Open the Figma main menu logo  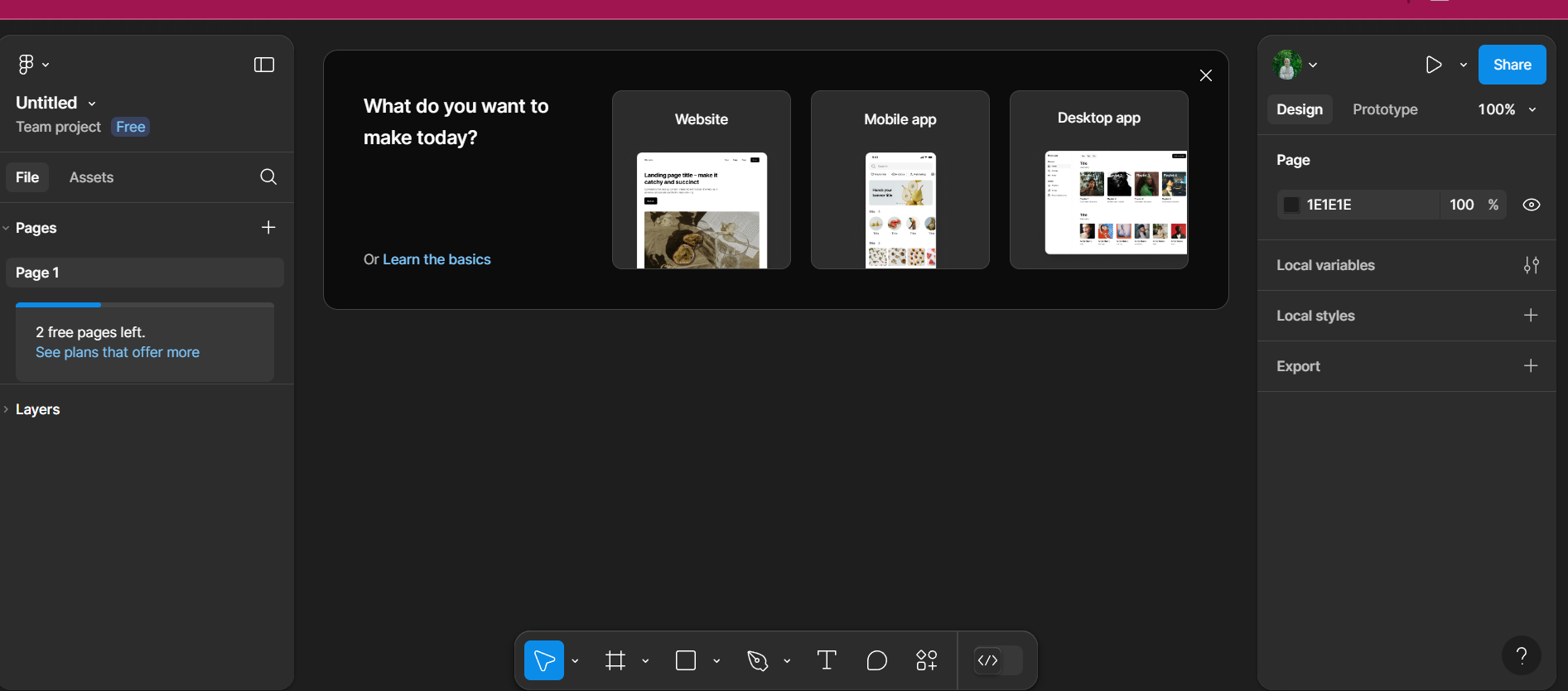pos(27,65)
